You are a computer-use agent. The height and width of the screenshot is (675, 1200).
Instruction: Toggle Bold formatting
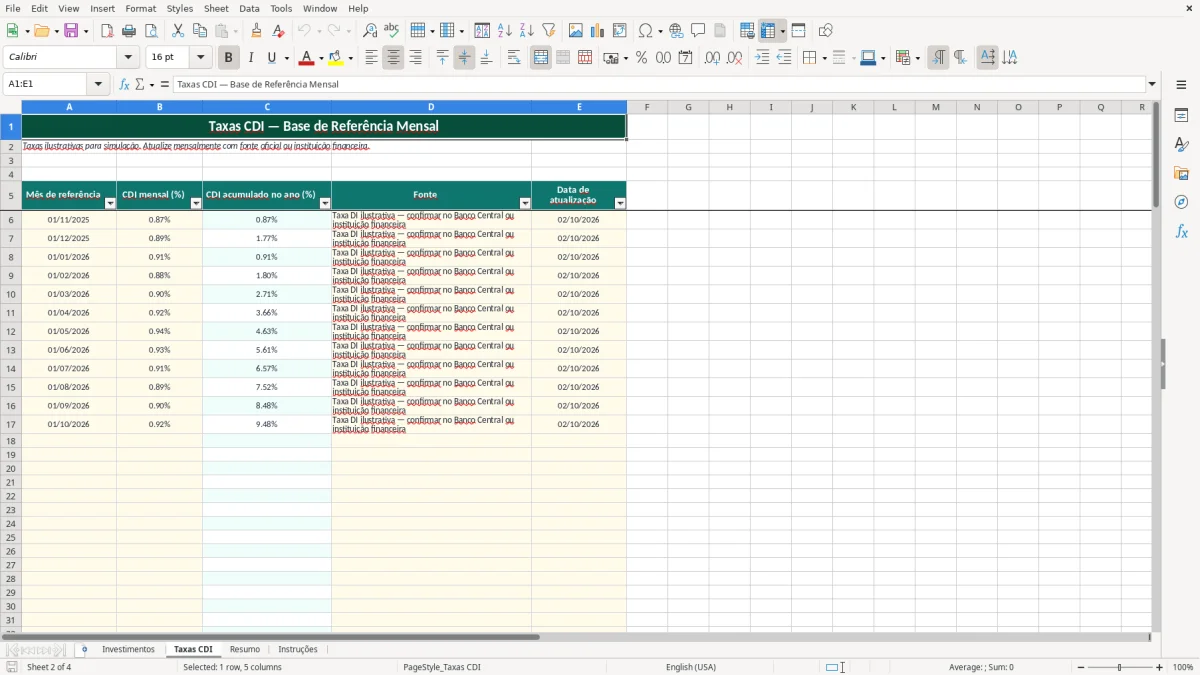pos(229,58)
